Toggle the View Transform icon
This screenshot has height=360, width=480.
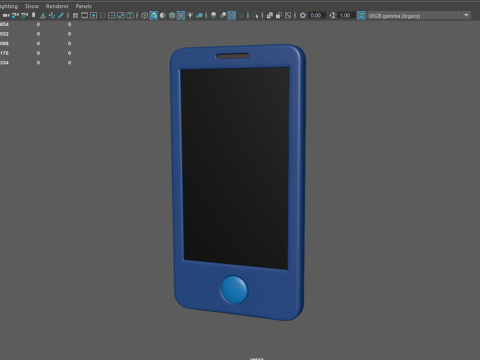(361, 15)
